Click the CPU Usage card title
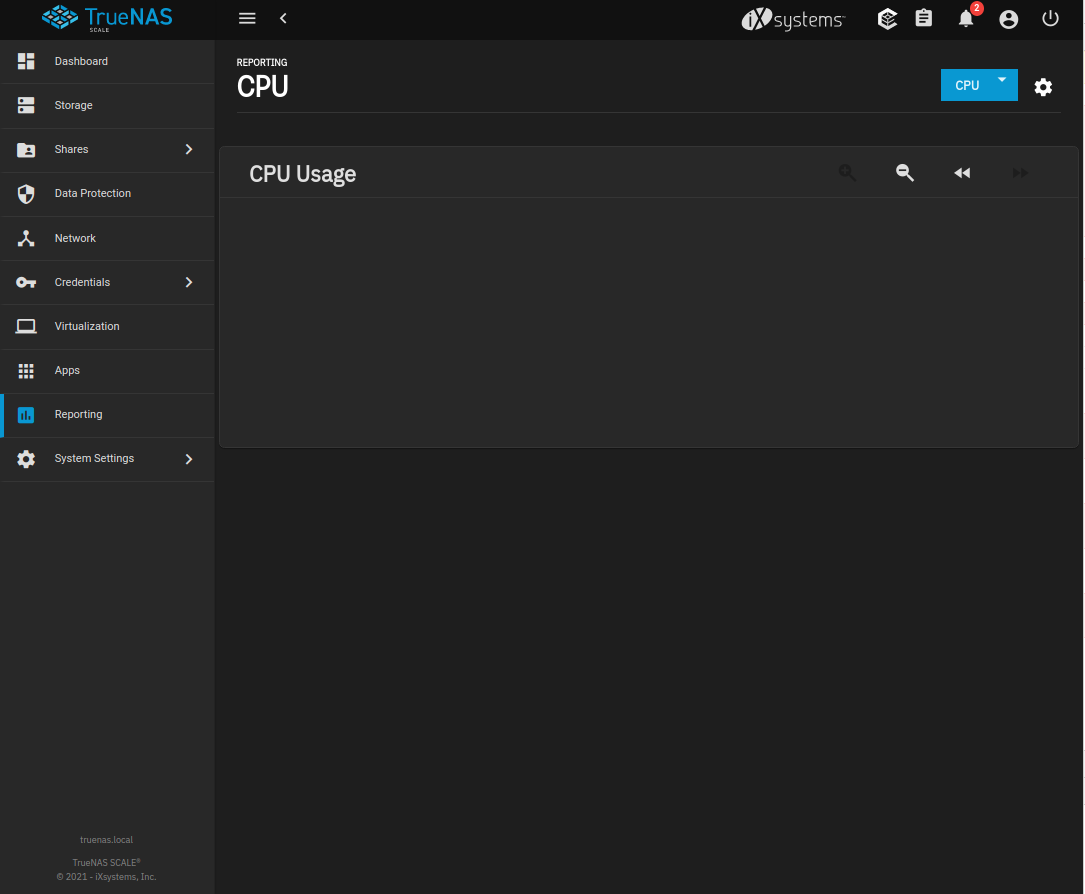 coord(302,174)
